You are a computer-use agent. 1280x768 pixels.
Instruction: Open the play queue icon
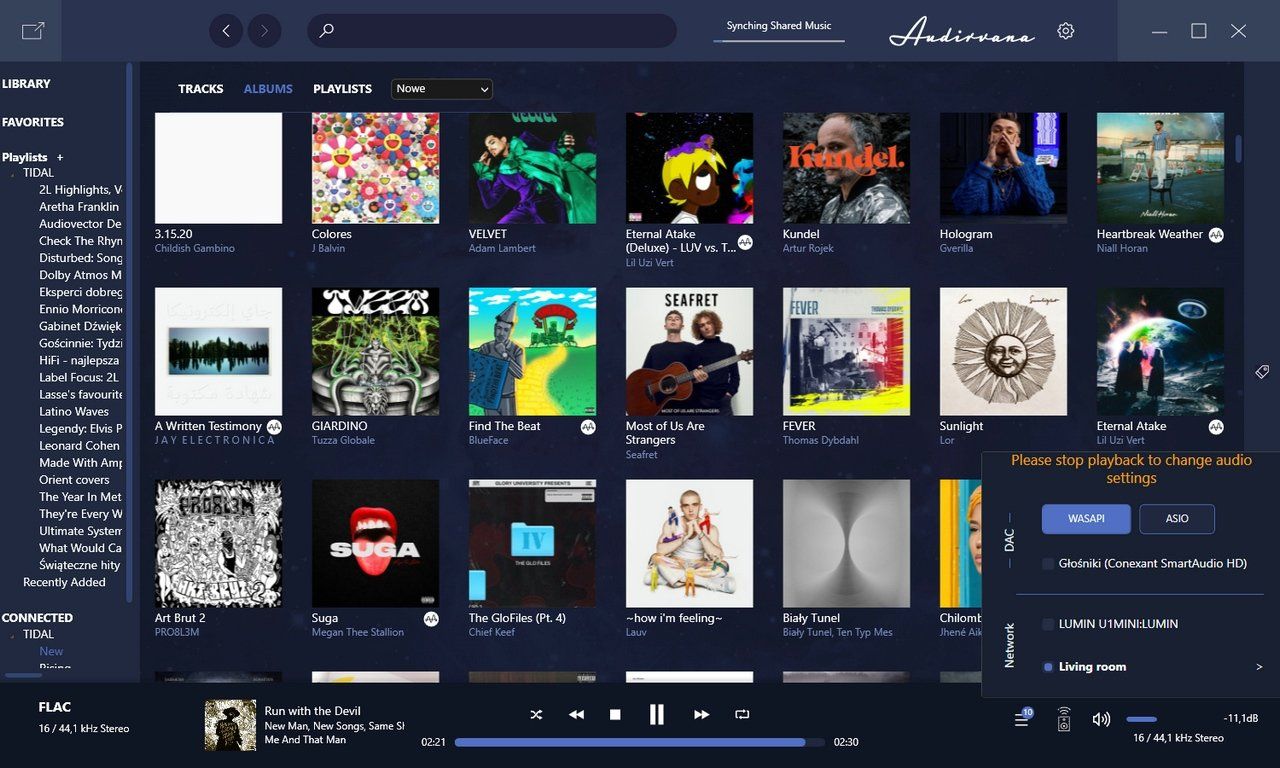(1023, 719)
